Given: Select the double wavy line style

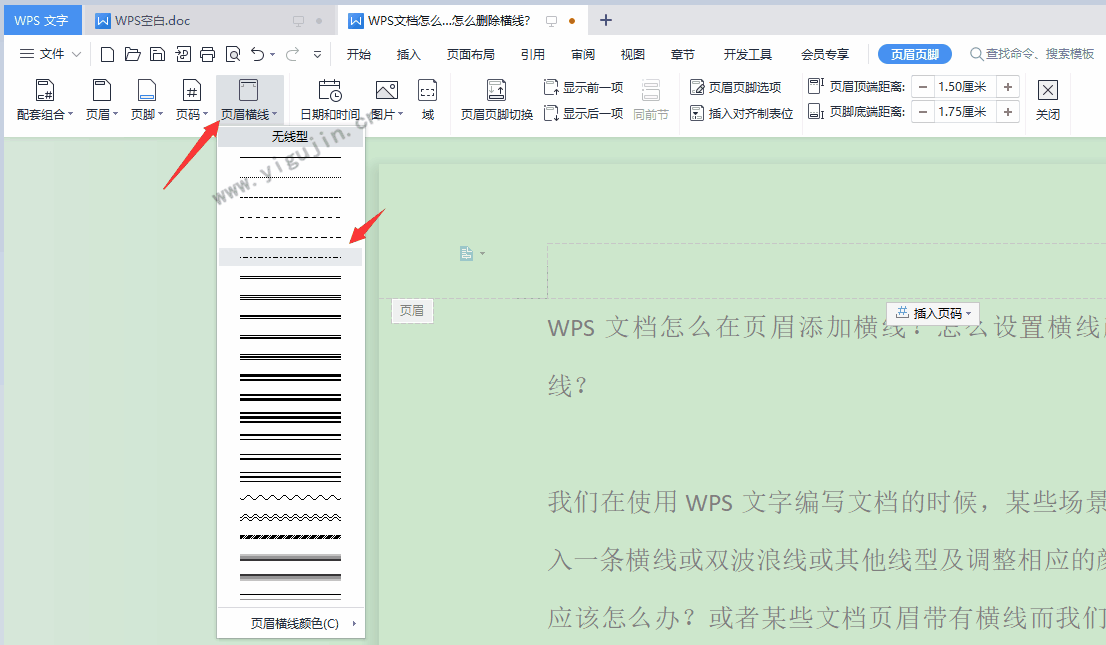Looking at the screenshot, I should tap(291, 517).
